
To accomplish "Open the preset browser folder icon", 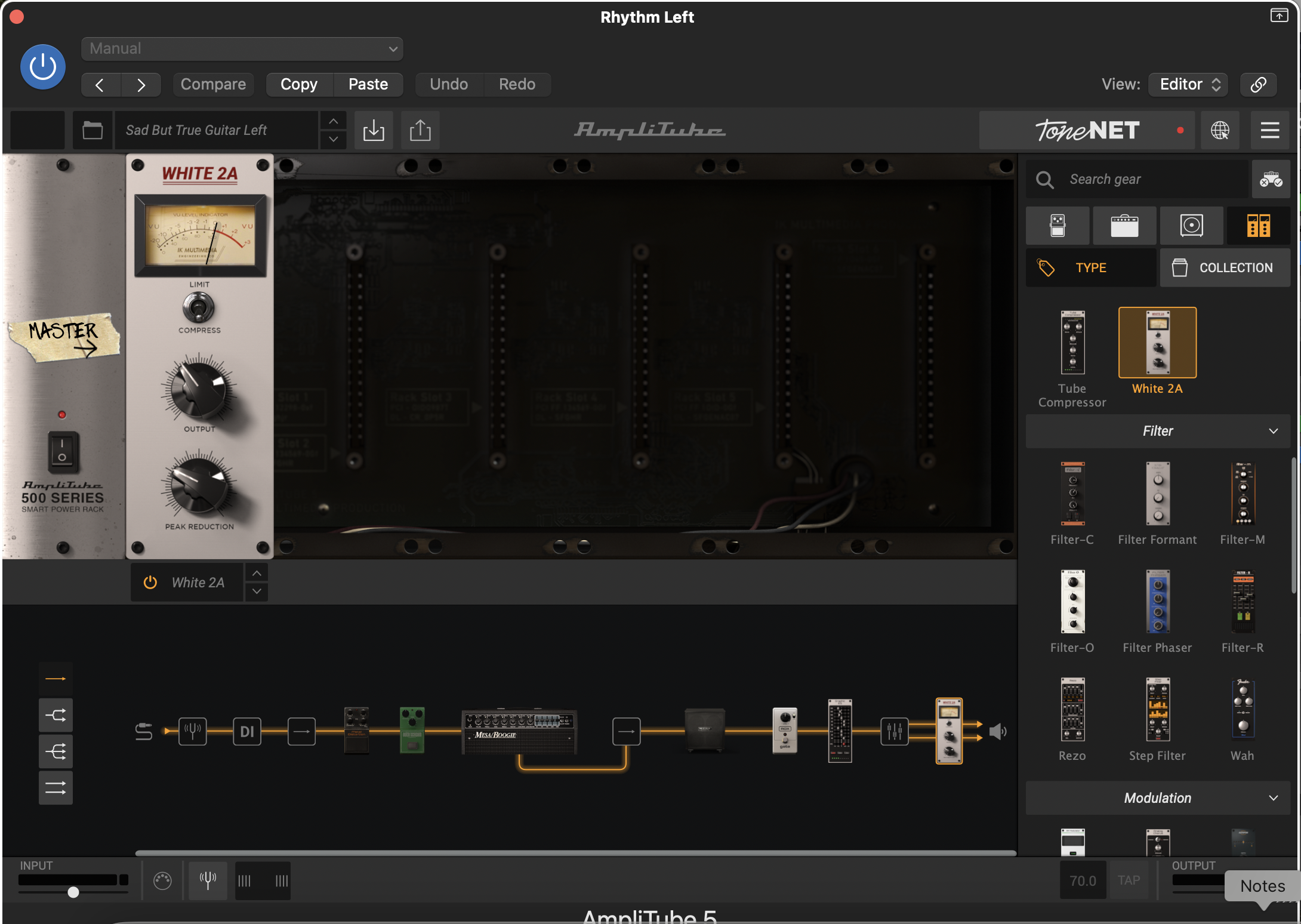I will tap(93, 130).
